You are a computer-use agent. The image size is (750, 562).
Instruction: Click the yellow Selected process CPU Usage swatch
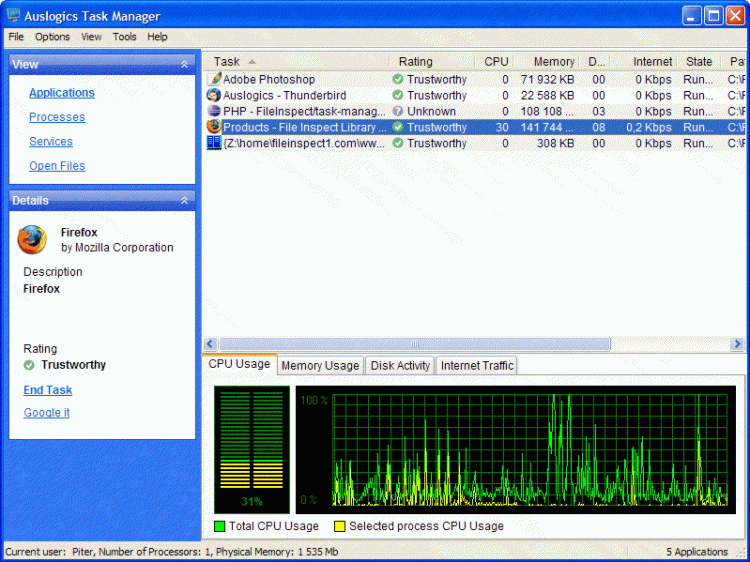point(339,527)
